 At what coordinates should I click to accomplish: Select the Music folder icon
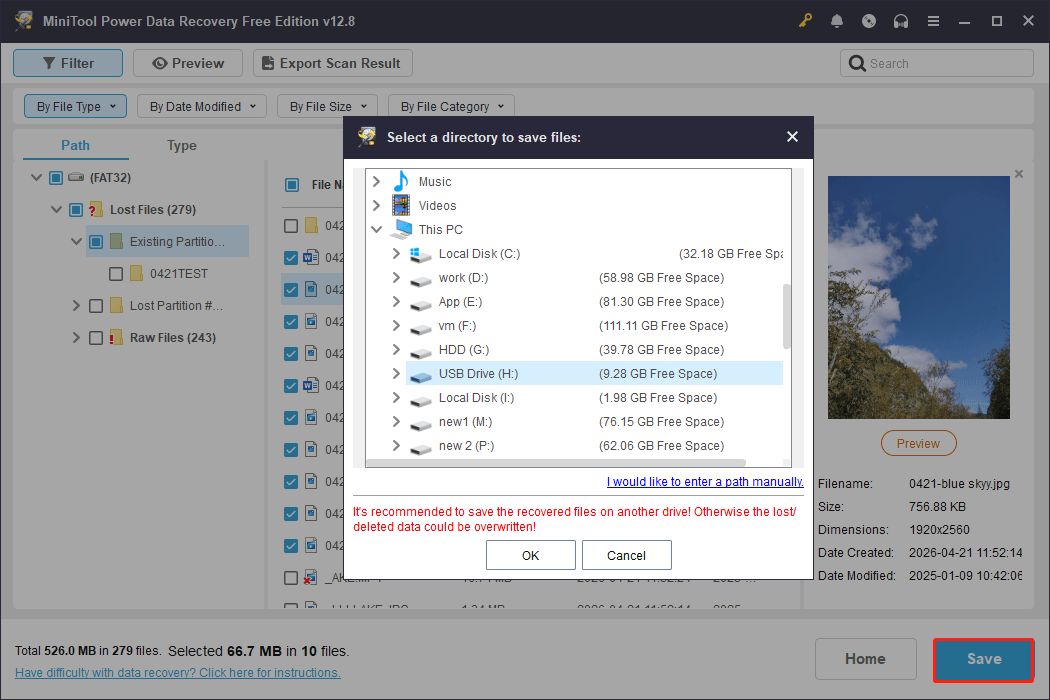[x=401, y=181]
